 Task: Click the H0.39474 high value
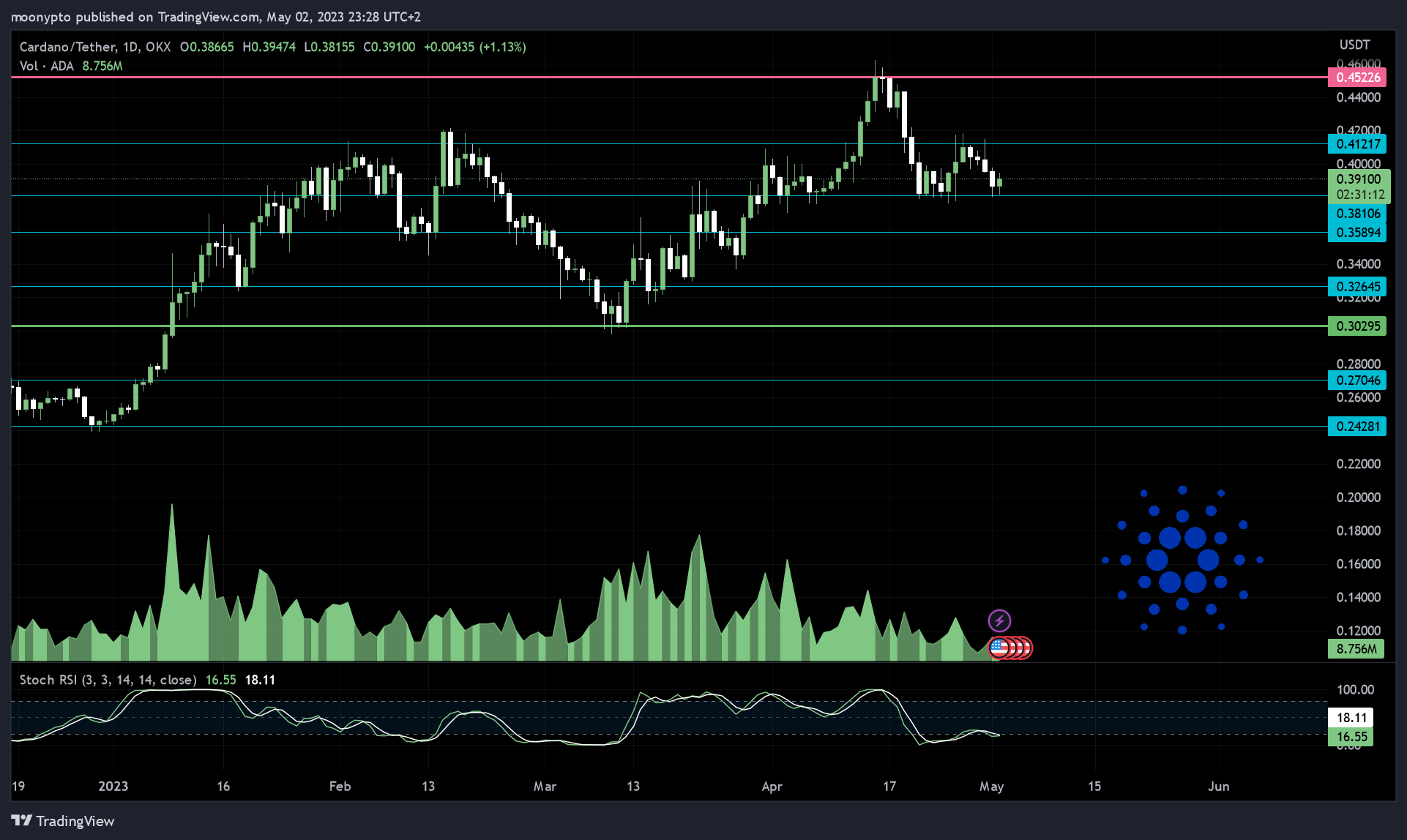click(269, 47)
